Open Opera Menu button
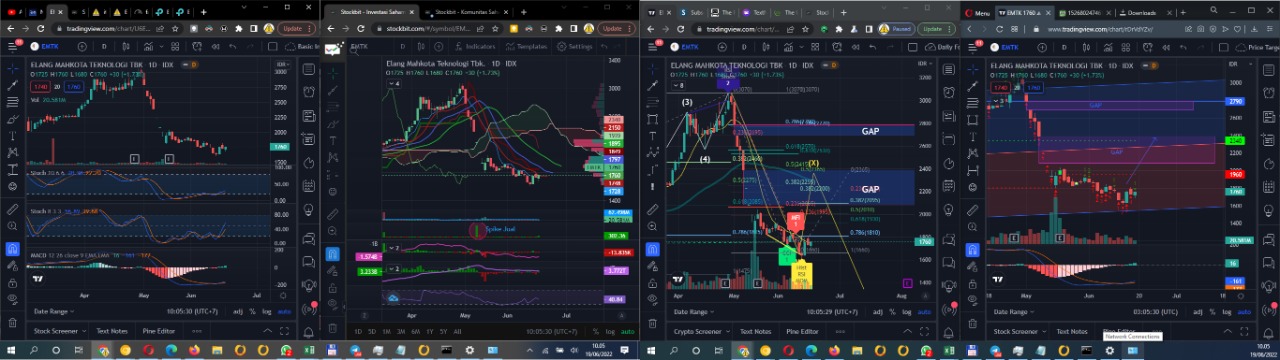The image size is (1280, 360). pos(978,13)
